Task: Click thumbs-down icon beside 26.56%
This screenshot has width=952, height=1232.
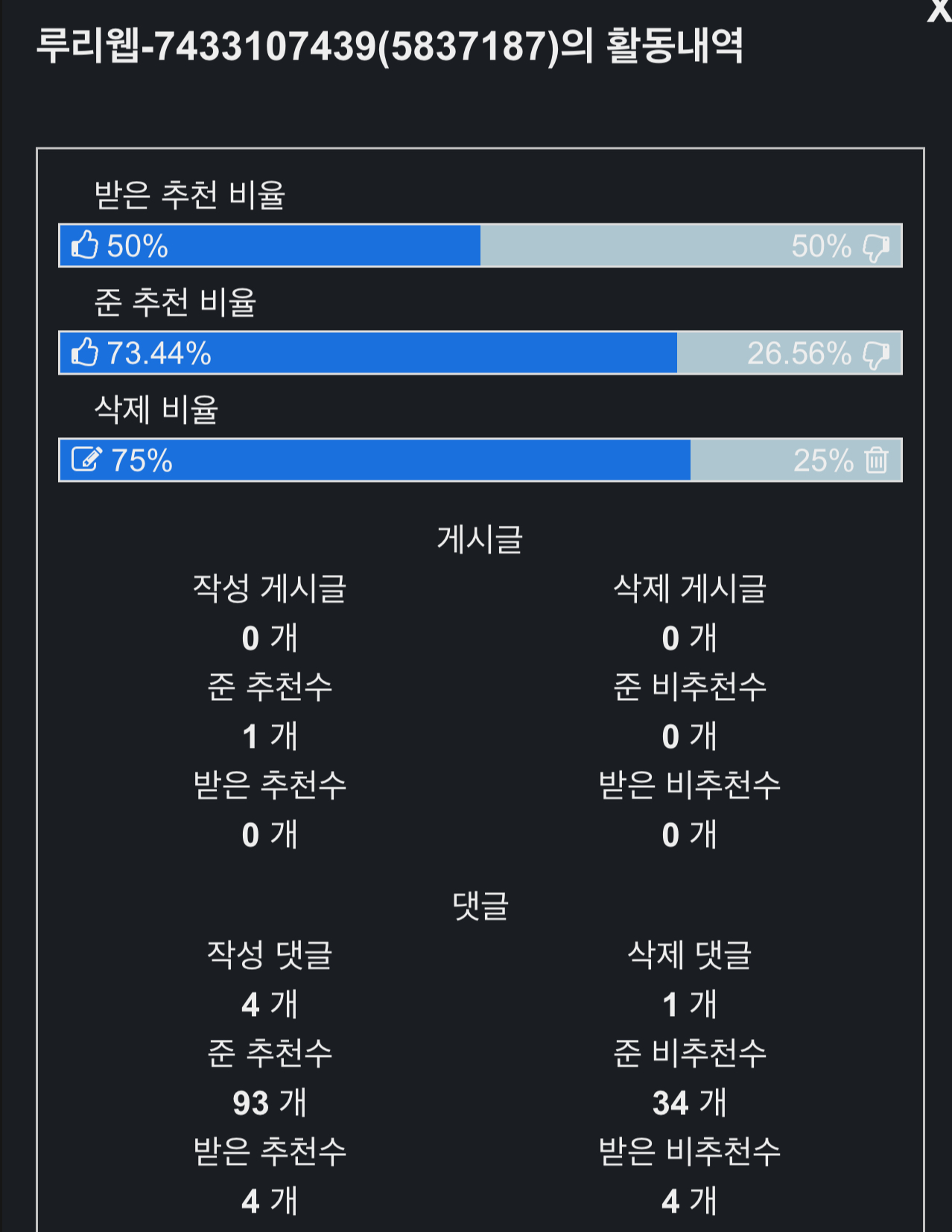Action: click(876, 354)
